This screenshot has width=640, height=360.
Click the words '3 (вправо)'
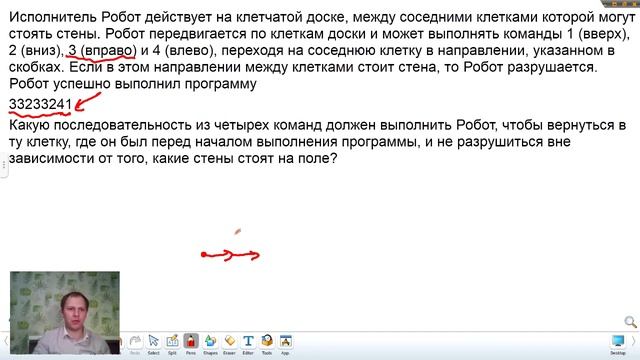point(102,51)
